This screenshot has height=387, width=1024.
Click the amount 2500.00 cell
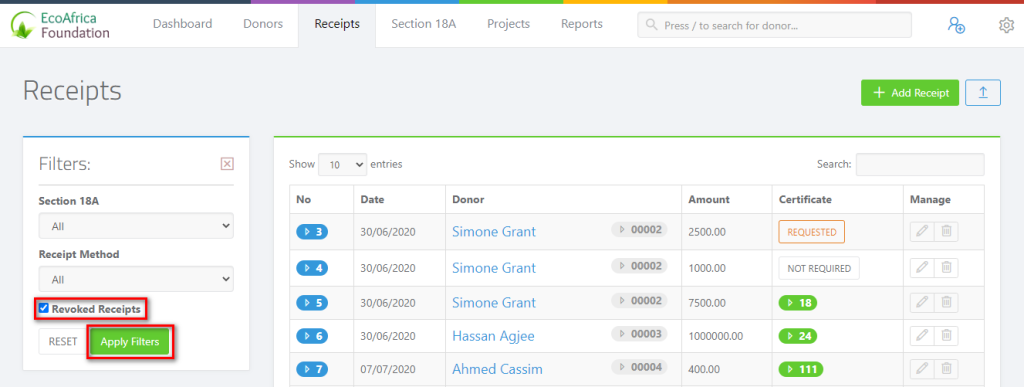point(726,232)
